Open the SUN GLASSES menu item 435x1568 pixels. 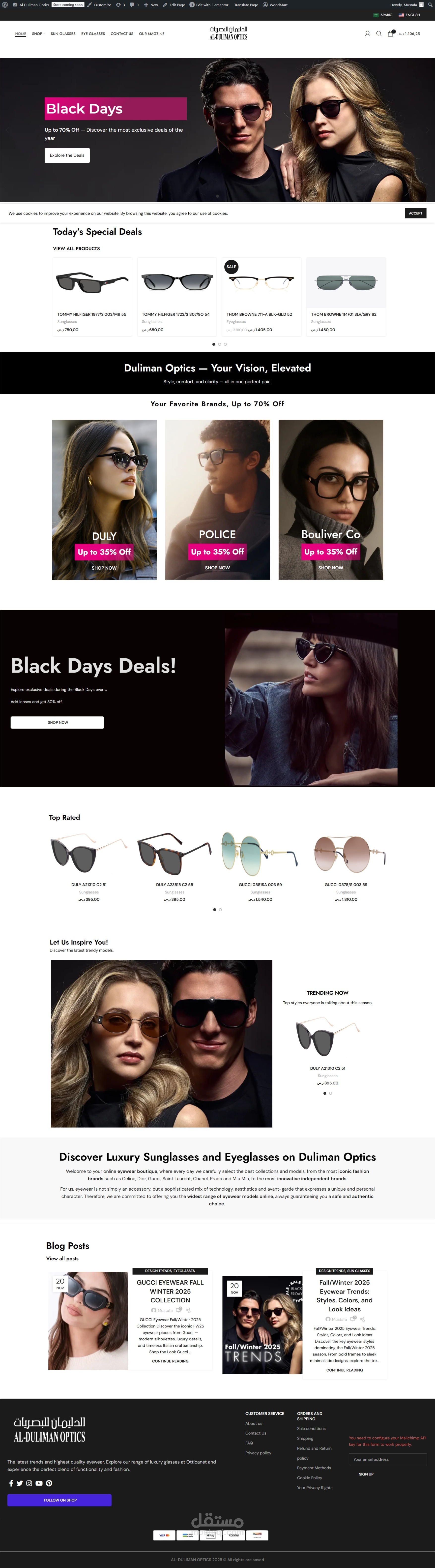click(63, 34)
